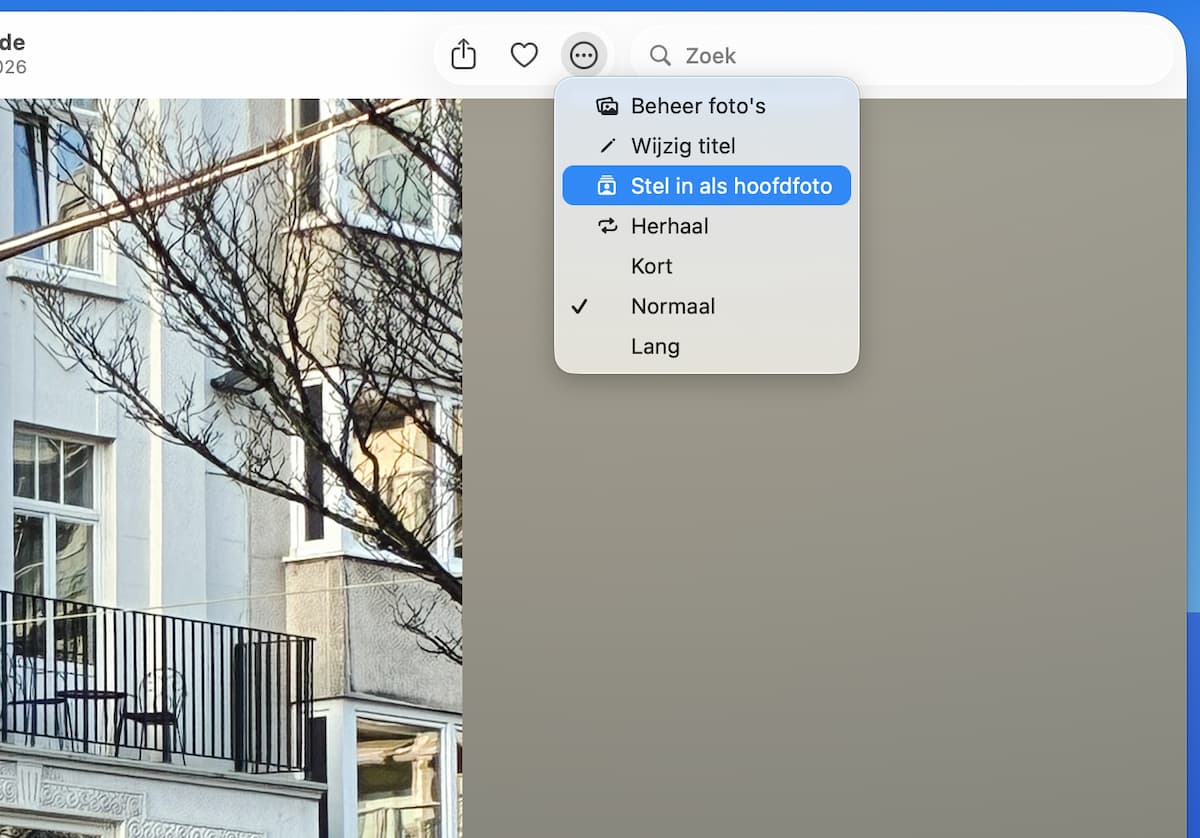Click the building photo with the bare tree

tap(231, 468)
